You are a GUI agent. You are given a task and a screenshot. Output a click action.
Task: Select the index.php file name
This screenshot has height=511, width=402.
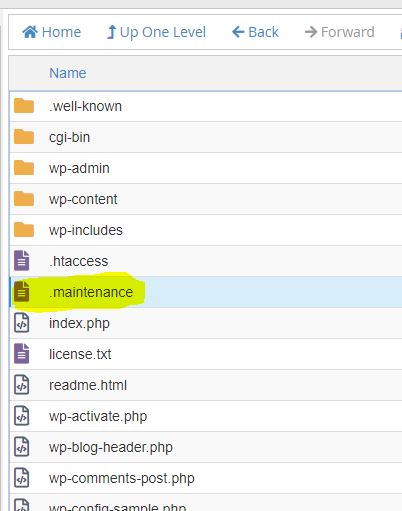[x=79, y=324]
